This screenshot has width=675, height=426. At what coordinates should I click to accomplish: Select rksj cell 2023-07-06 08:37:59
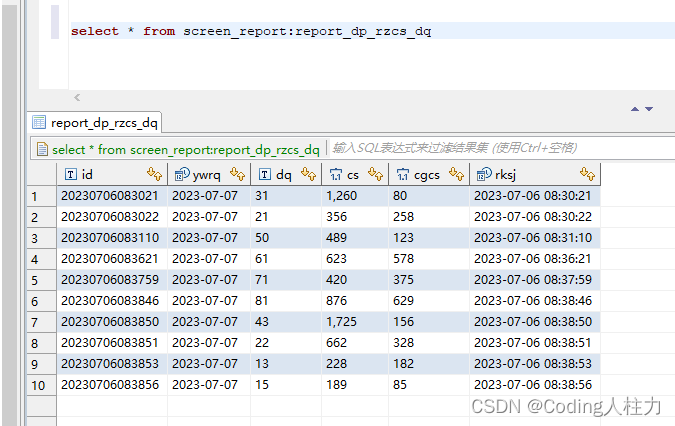click(535, 280)
